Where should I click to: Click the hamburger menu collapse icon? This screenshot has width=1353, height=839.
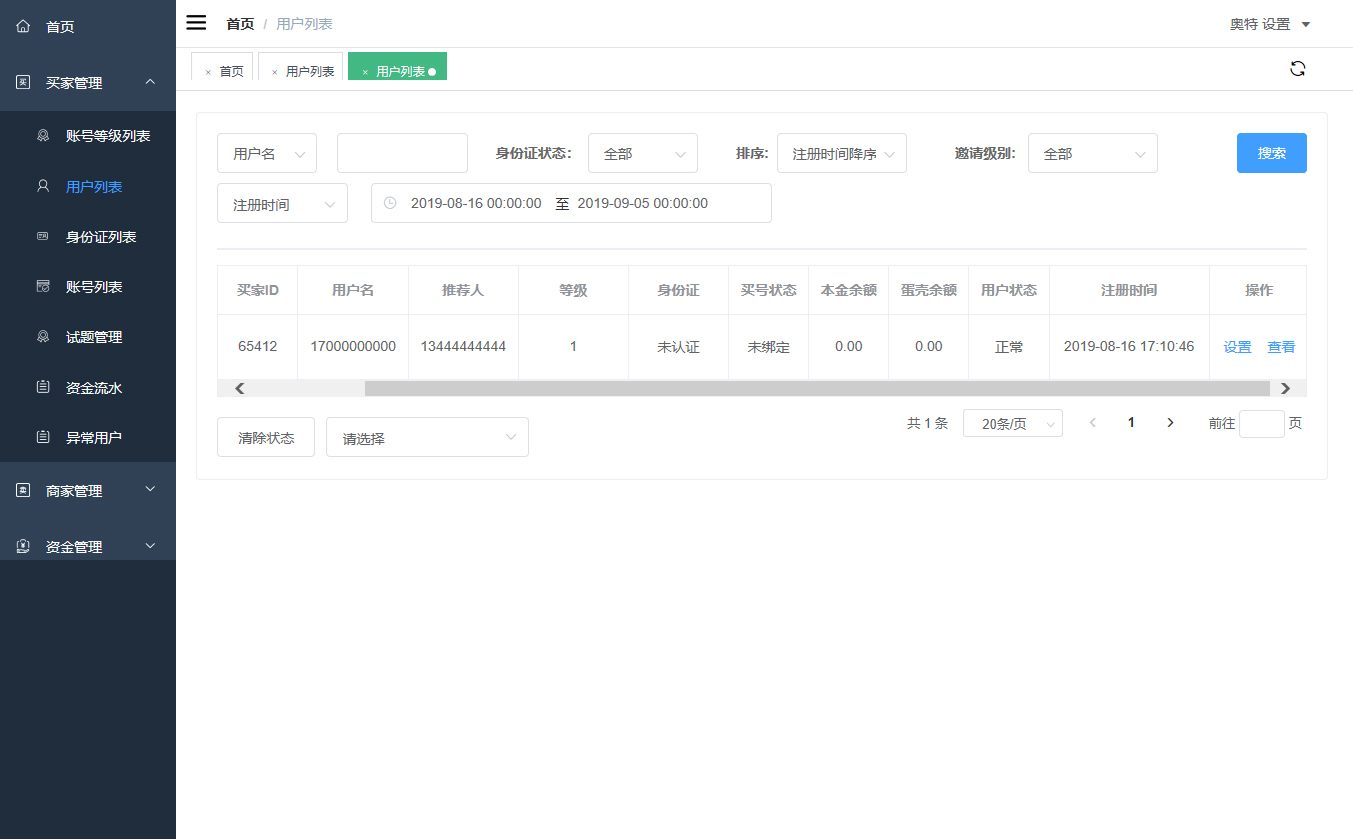(196, 23)
